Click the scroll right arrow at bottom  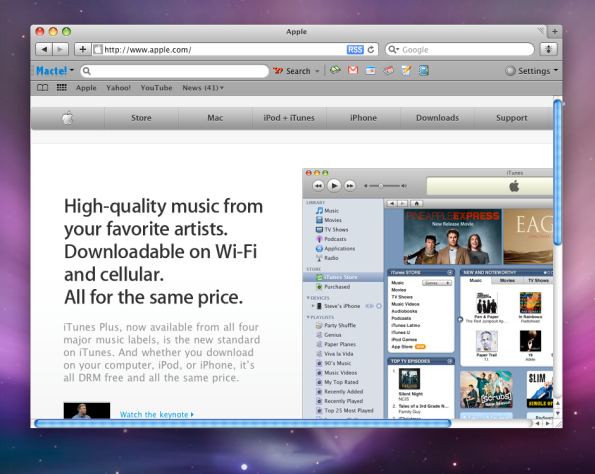tap(548, 424)
